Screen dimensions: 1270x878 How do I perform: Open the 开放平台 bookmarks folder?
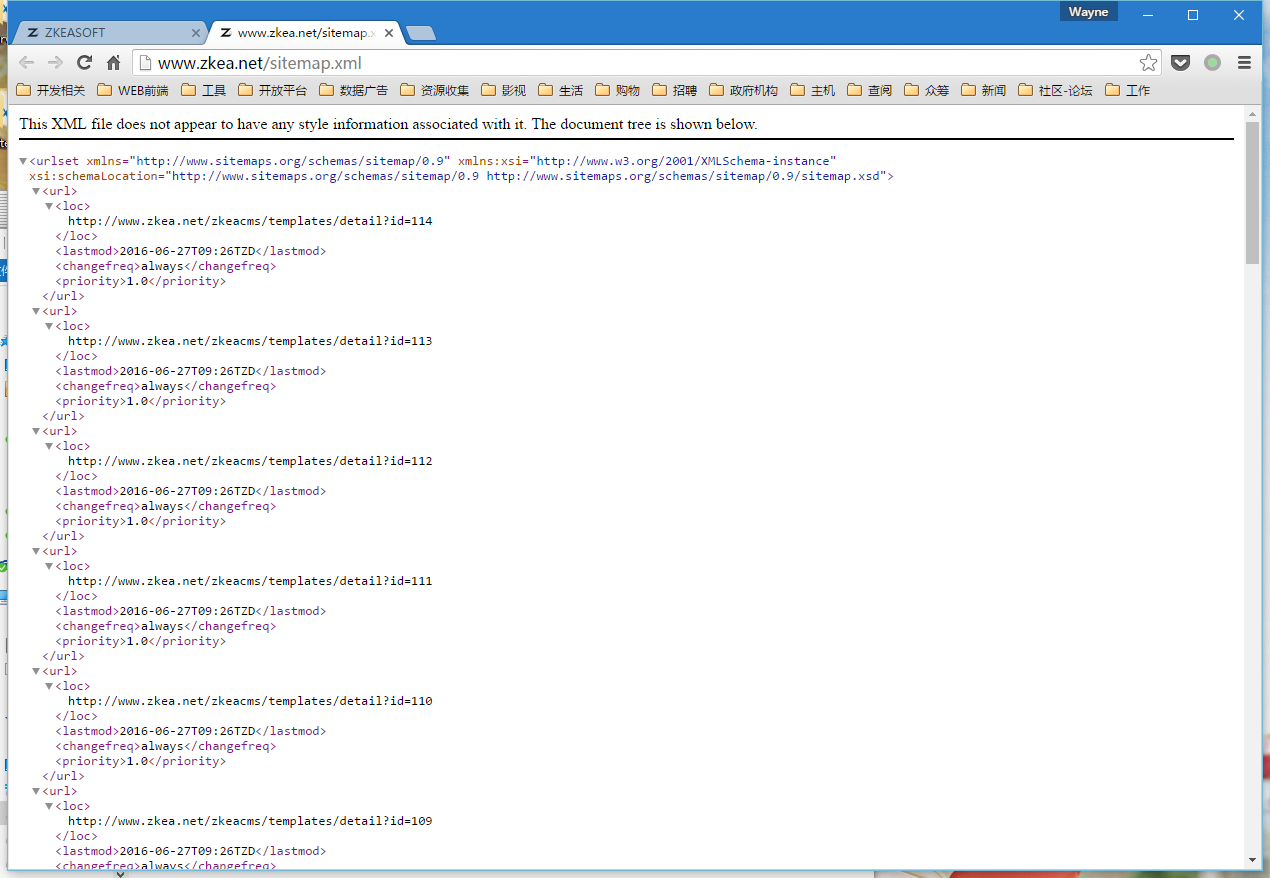(273, 90)
